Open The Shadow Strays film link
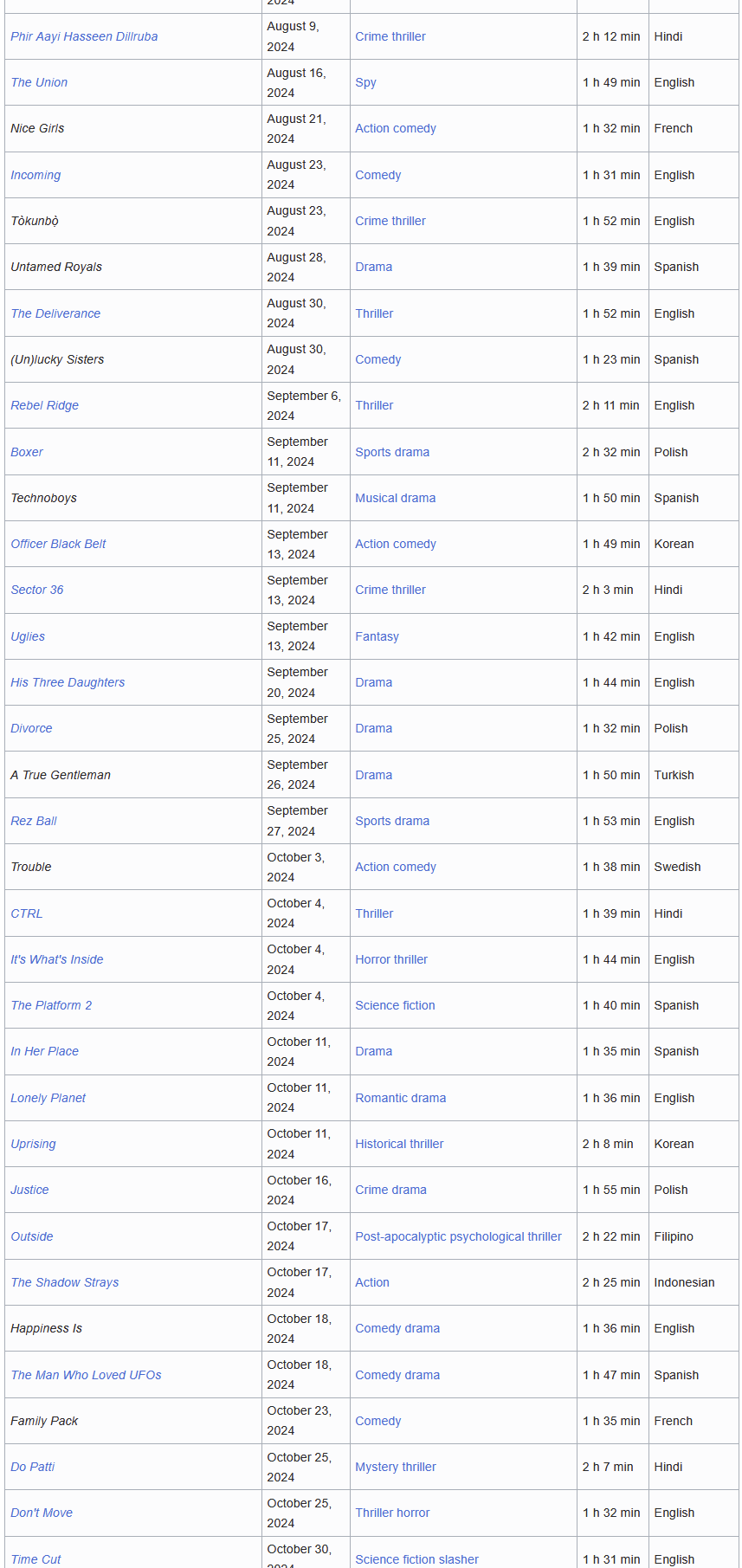The height and width of the screenshot is (1568, 742). click(x=65, y=1282)
